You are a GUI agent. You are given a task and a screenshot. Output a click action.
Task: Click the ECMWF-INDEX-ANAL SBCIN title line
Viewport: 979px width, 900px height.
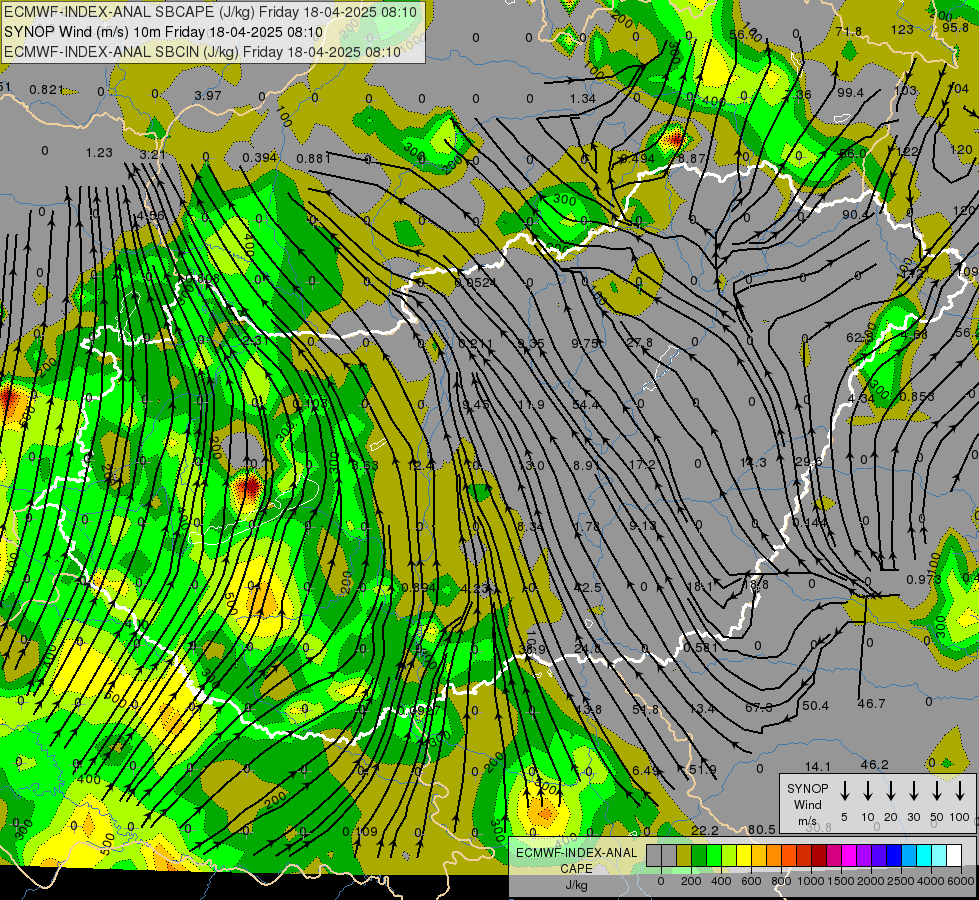pyautogui.click(x=202, y=52)
